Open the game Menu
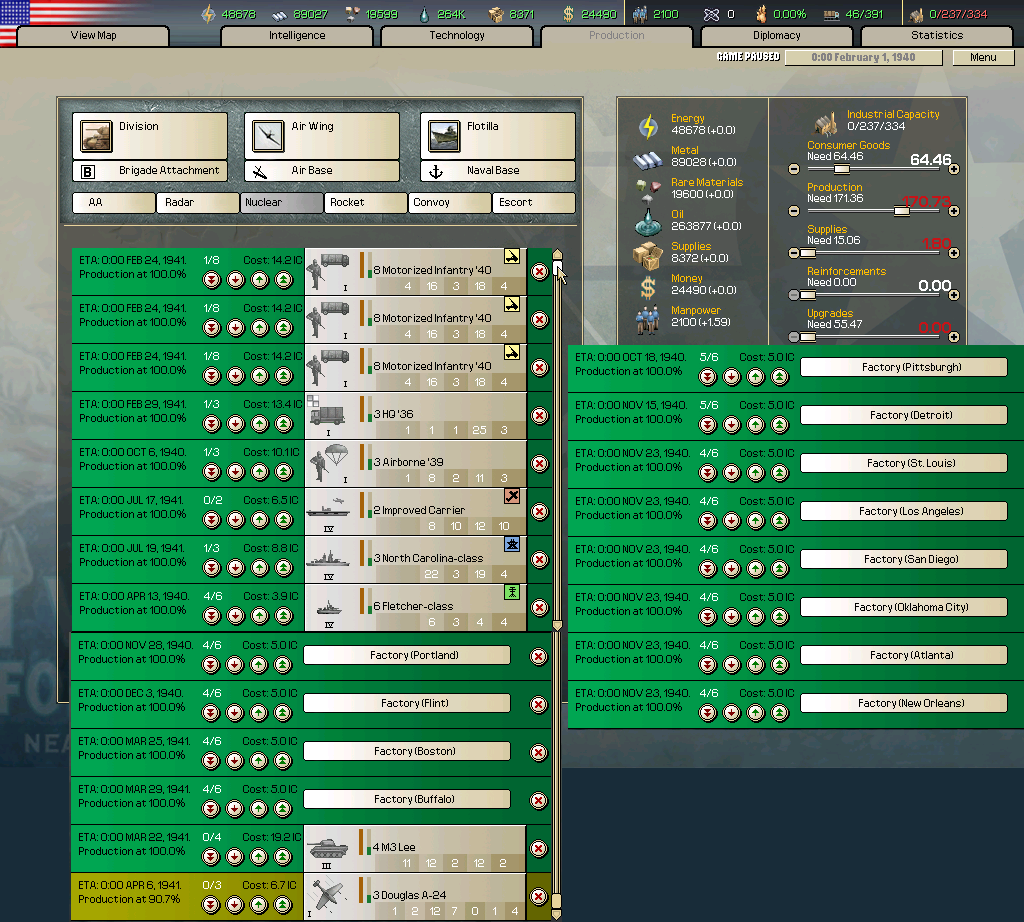 983,57
